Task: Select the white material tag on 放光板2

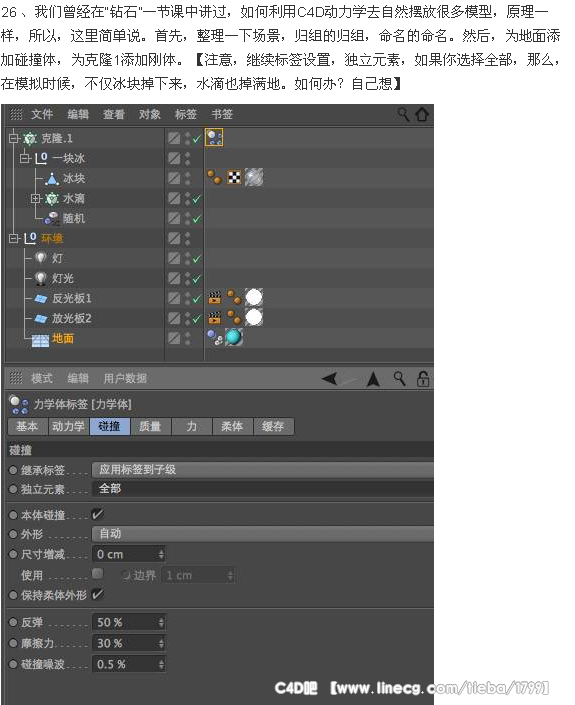Action: click(x=254, y=317)
